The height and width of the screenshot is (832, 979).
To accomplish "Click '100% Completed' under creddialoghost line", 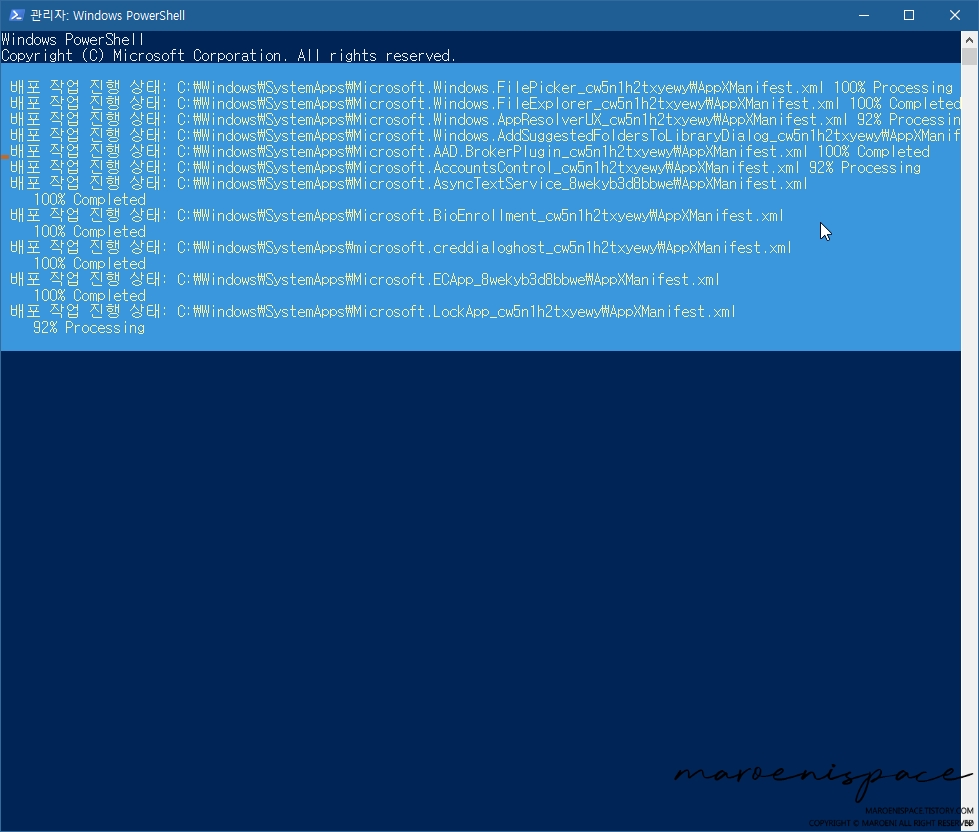I will (89, 263).
